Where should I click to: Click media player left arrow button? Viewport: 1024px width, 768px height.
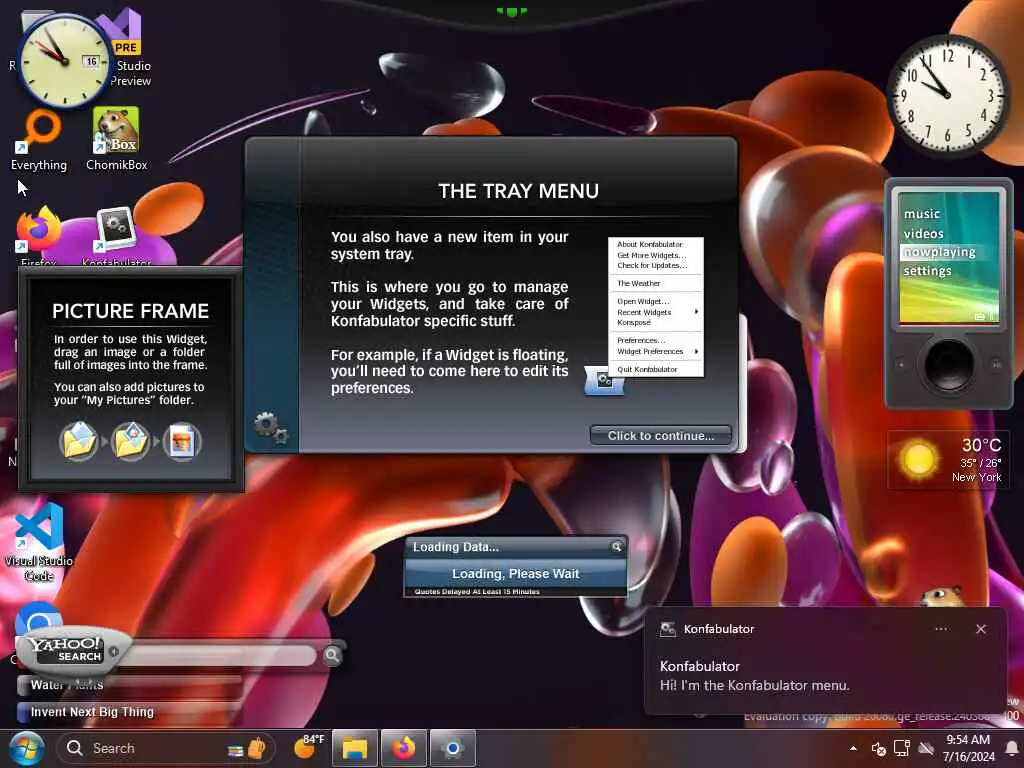[901, 364]
